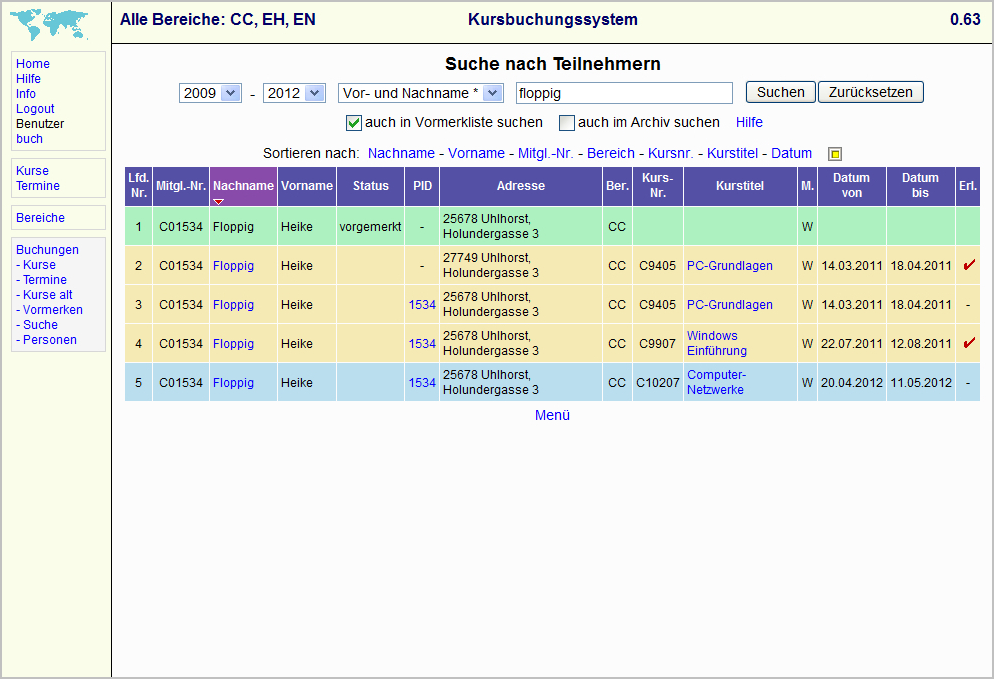994x679 pixels.
Task: Click the red sort arrow under Nachname header
Action: pyautogui.click(x=219, y=202)
